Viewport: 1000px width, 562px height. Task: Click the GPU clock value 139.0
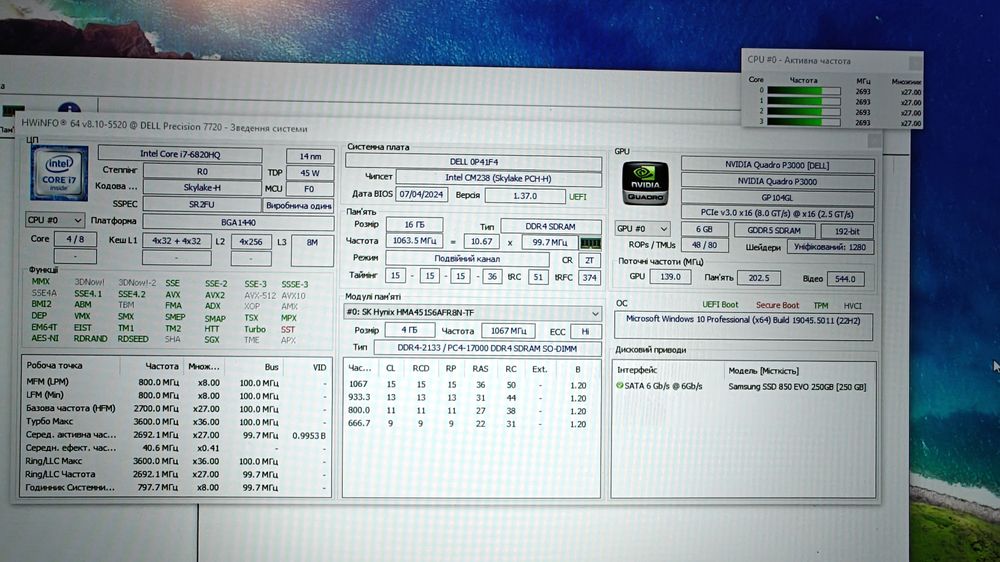[670, 277]
